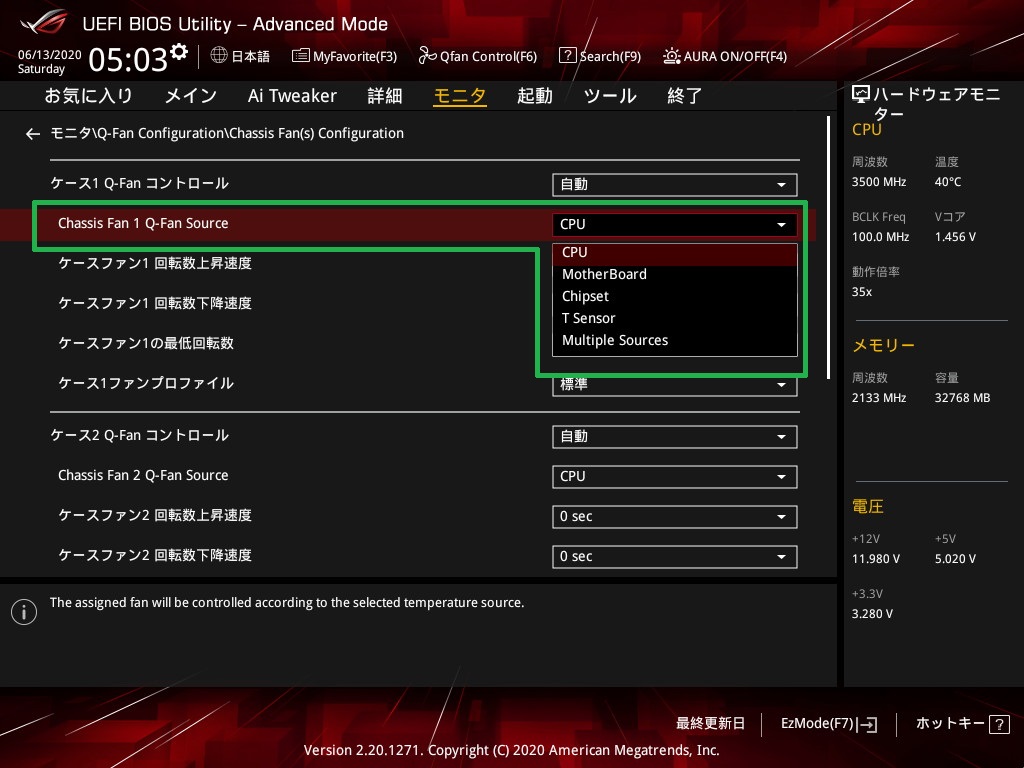Screen dimensions: 1024x768
Task: Open ケース1ファンプロファイル dropdown
Action: pos(675,385)
